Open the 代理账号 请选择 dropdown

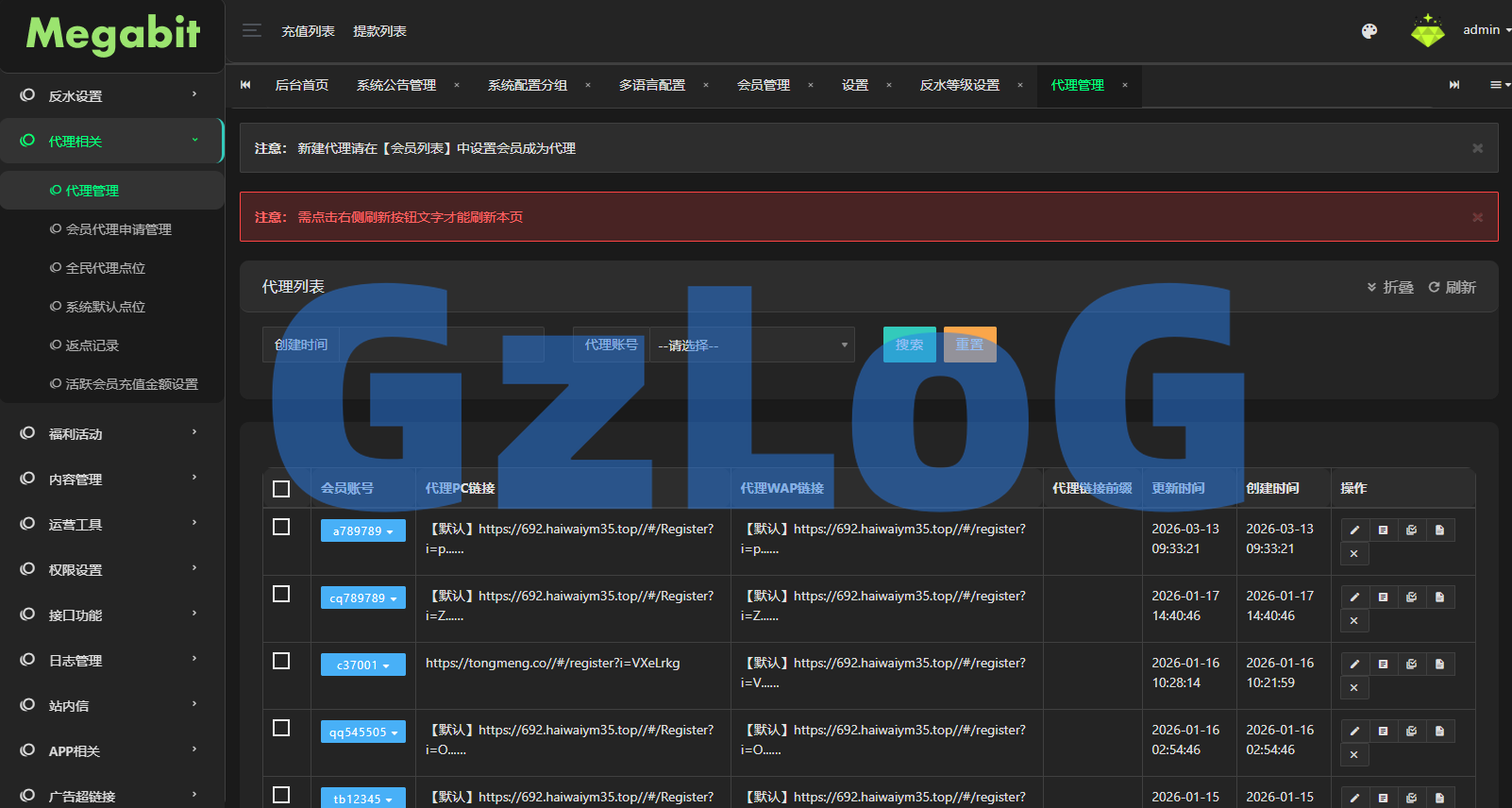[x=751, y=345]
